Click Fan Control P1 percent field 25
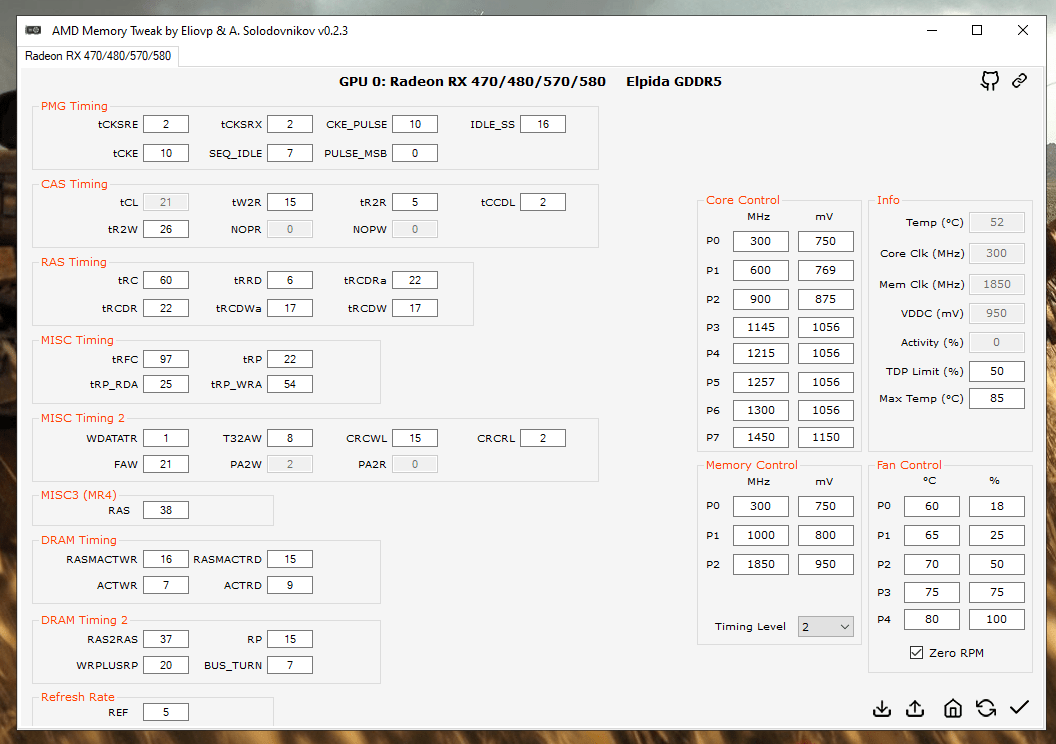This screenshot has width=1056, height=744. point(997,535)
